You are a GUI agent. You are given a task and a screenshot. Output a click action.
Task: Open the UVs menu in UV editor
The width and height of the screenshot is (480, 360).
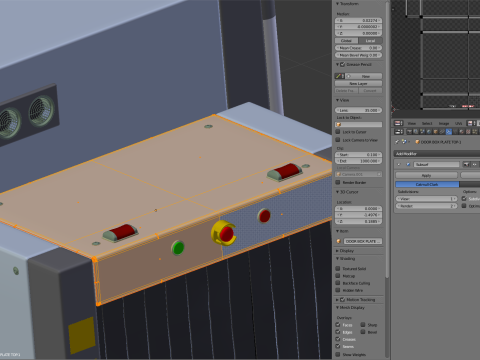(x=458, y=123)
